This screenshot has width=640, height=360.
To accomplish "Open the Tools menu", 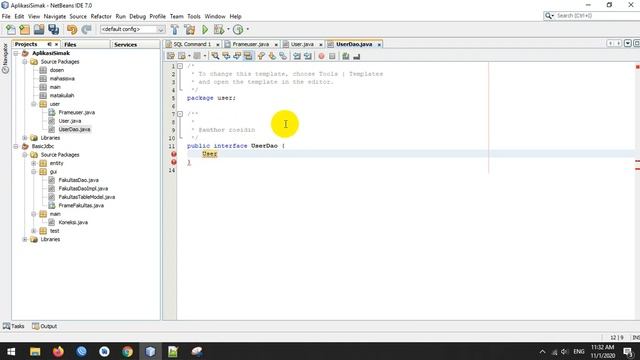I will [194, 16].
